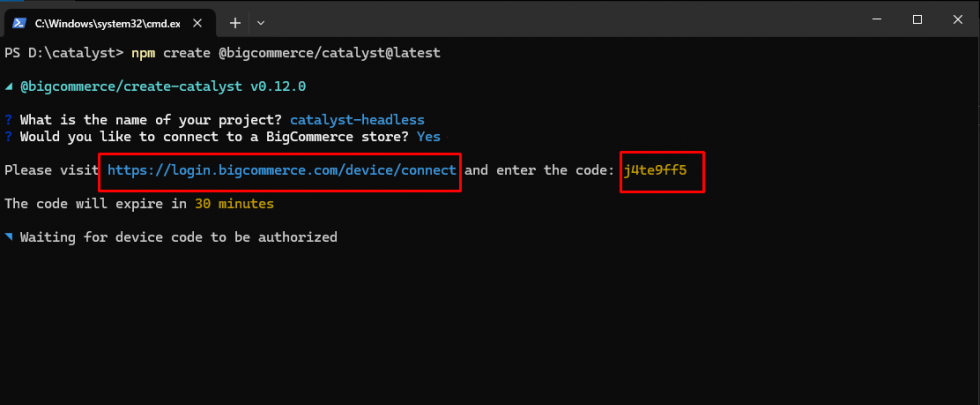Click the spinner icon before "Waiting for device"
Viewport: 980px width, 405px height.
pyautogui.click(x=9, y=237)
